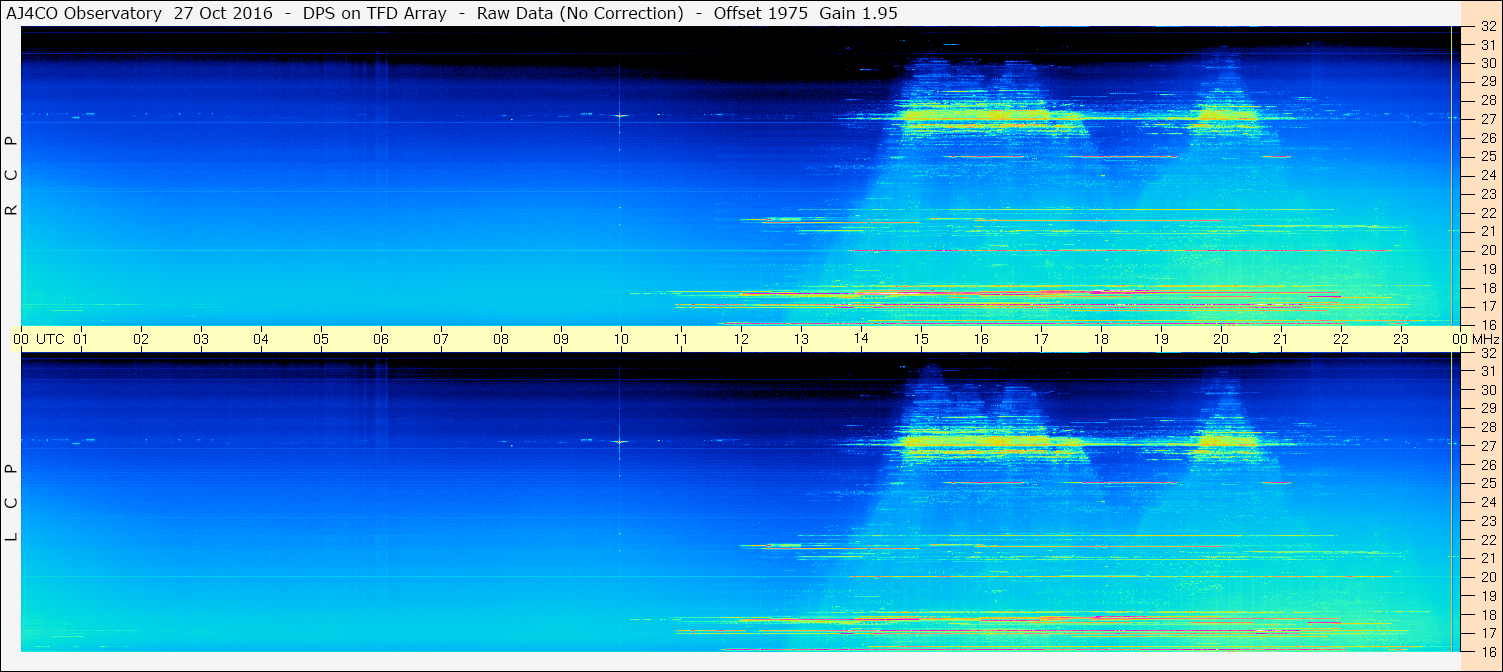
Task: Click the 32 MHz tick on RCP frequency scale
Action: click(x=1488, y=27)
